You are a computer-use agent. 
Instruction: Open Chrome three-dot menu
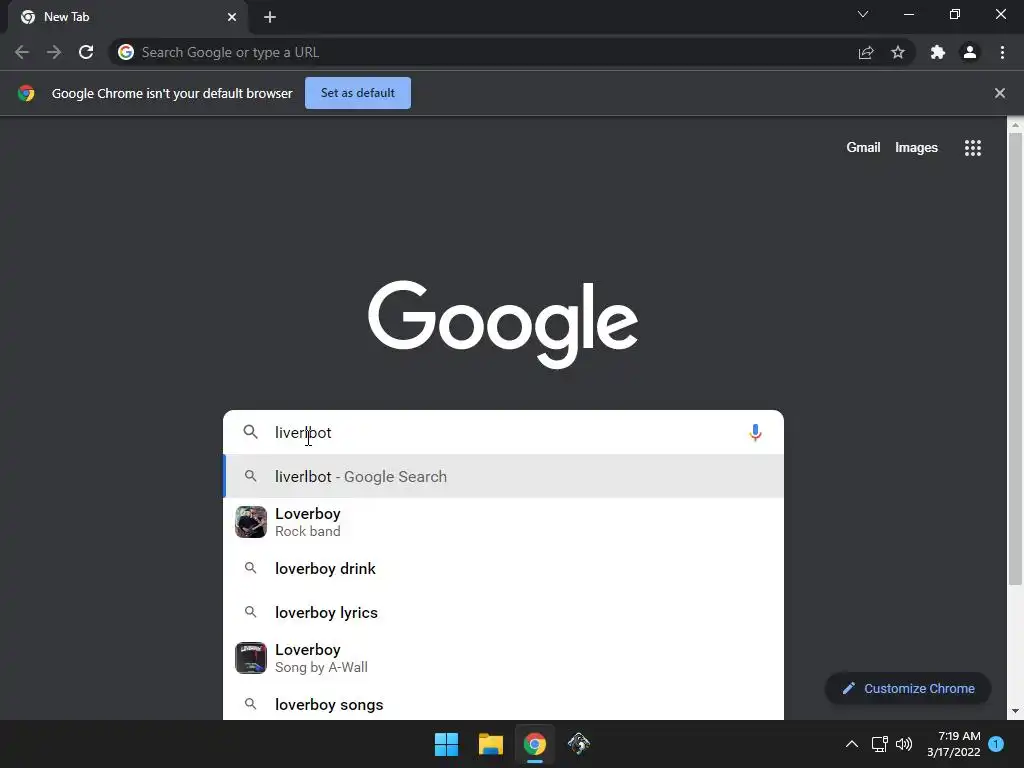click(x=1002, y=52)
